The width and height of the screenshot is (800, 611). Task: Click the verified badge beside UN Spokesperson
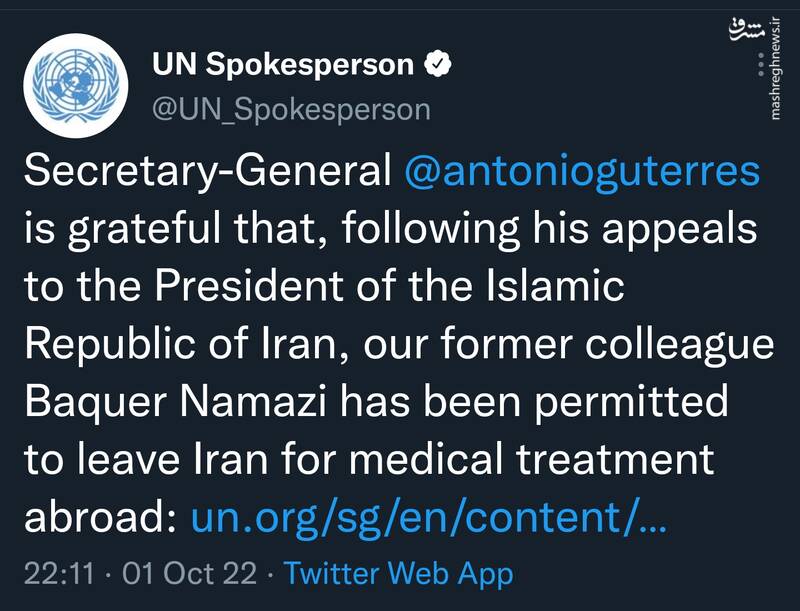438,66
